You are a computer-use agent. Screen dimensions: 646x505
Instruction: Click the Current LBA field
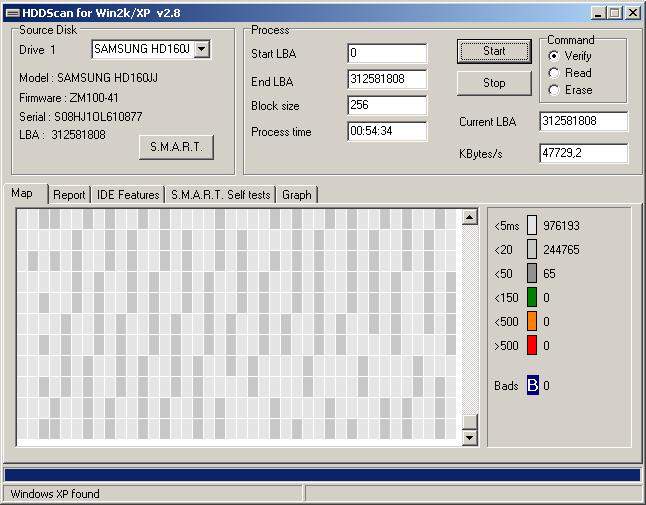(583, 122)
